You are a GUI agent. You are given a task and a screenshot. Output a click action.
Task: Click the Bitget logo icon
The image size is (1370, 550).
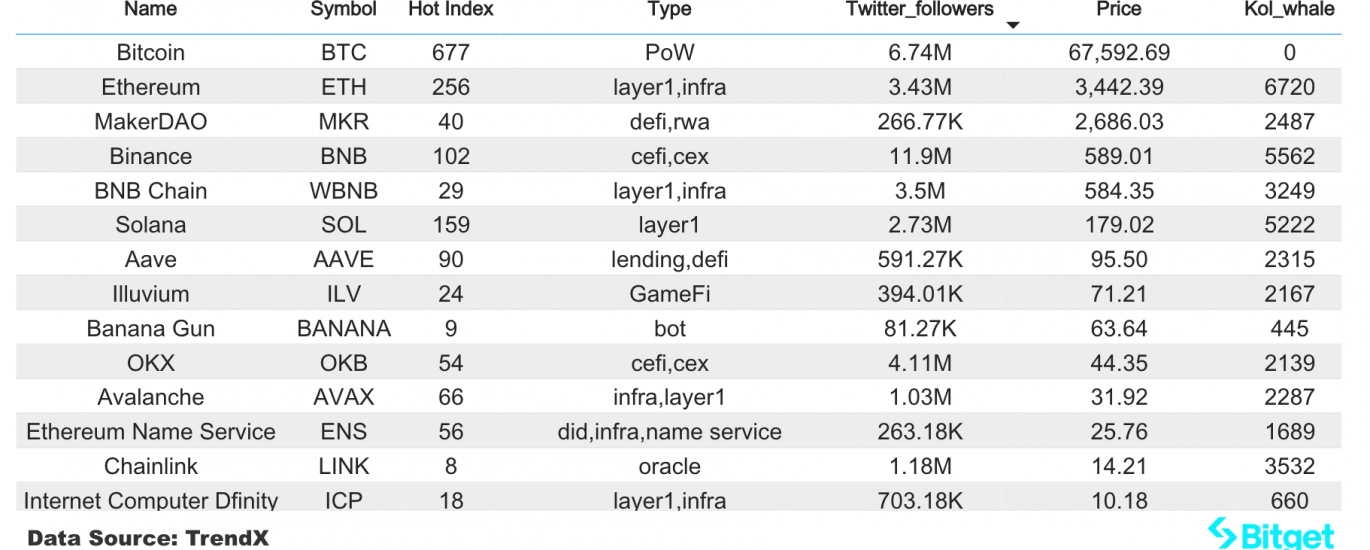pyautogui.click(x=1221, y=533)
